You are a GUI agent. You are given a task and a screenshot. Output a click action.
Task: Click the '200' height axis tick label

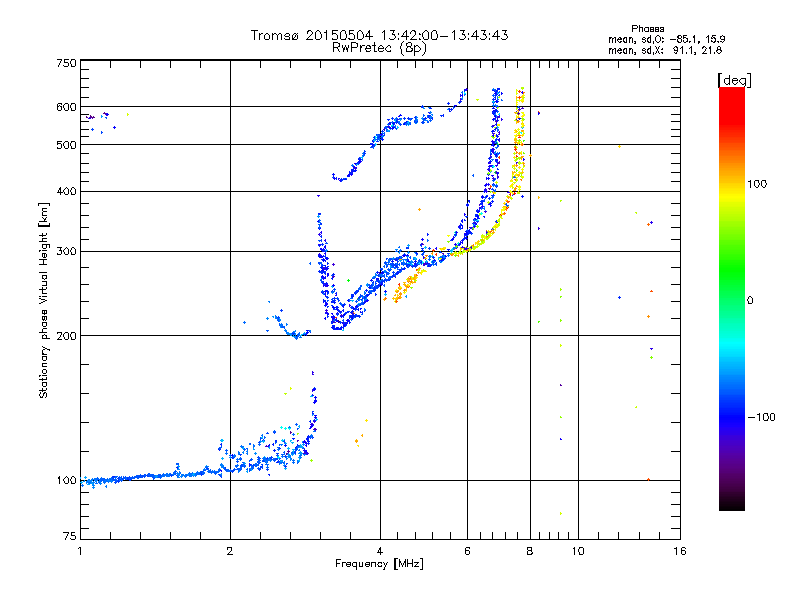coord(66,336)
